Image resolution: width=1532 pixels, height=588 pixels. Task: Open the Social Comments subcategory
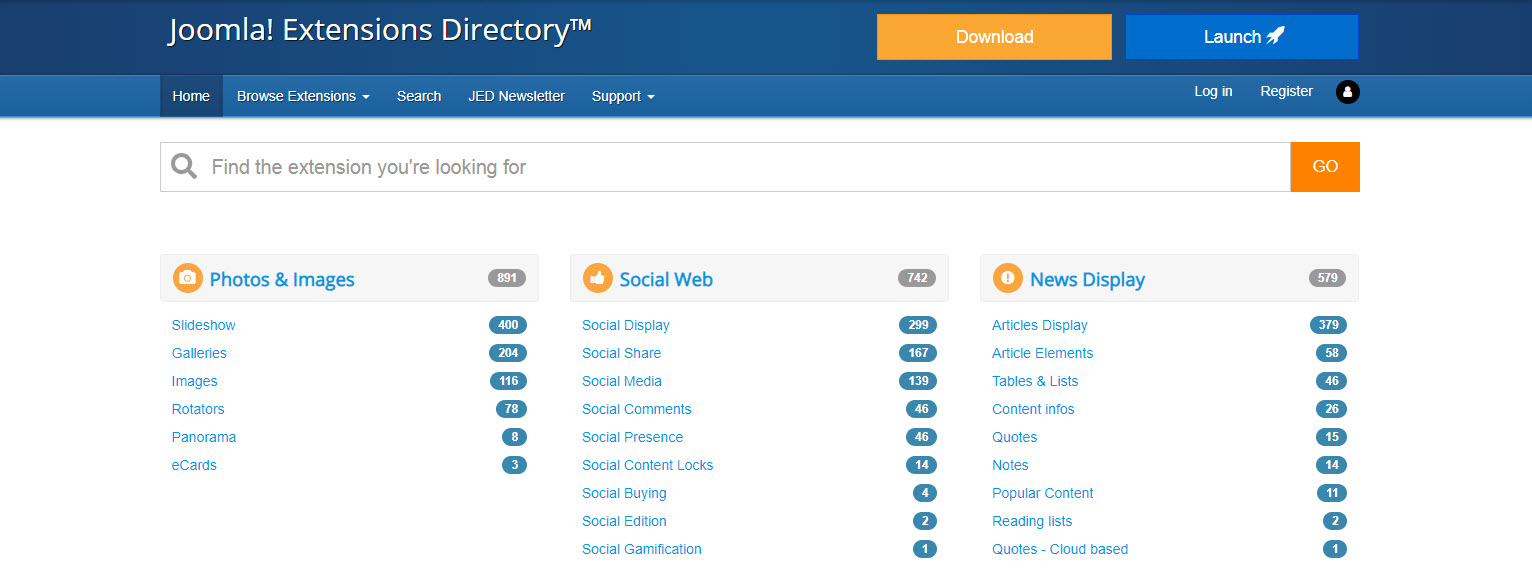tap(636, 409)
